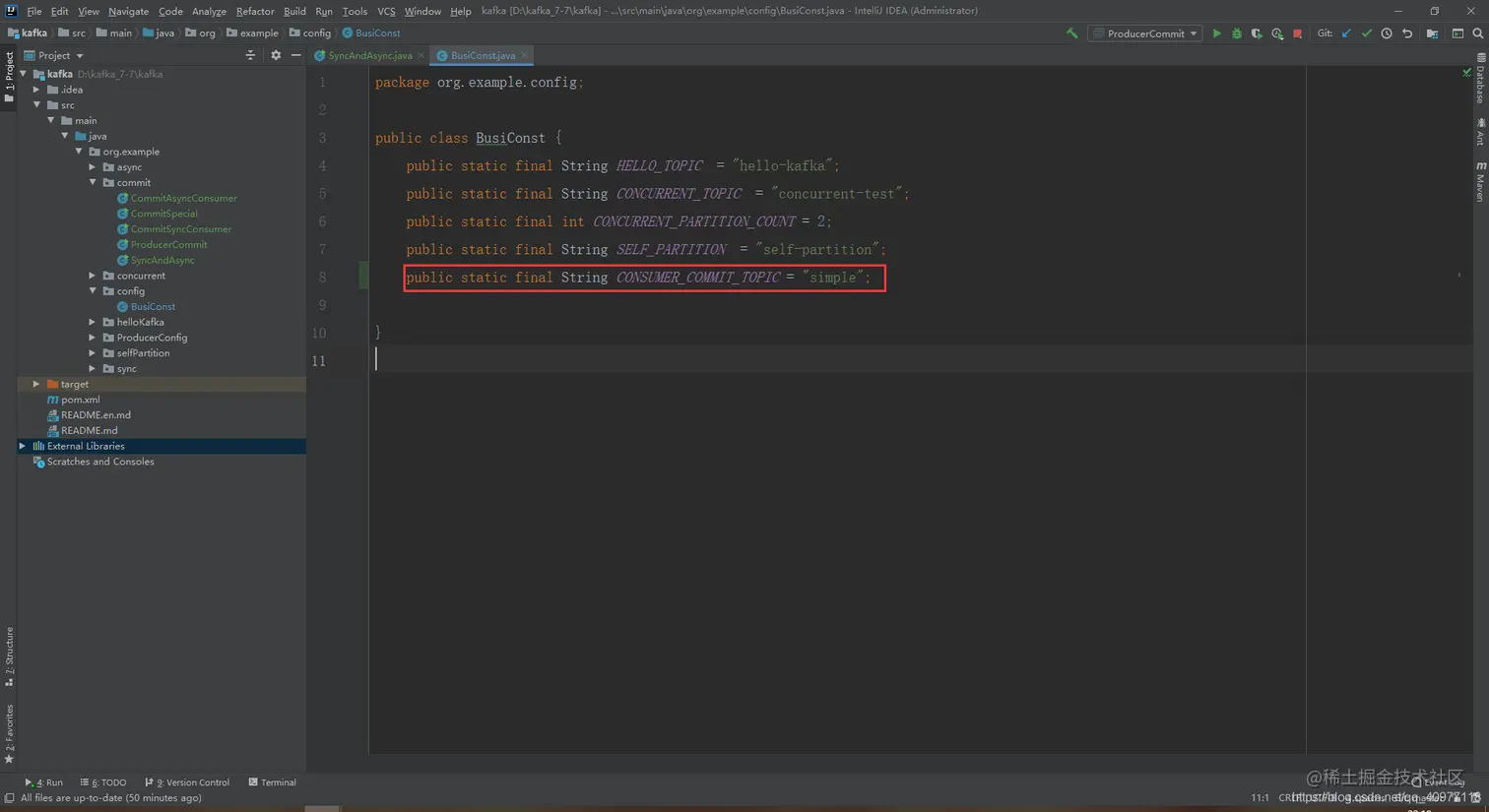Open the Terminal tool window
1489x812 pixels.
273,782
